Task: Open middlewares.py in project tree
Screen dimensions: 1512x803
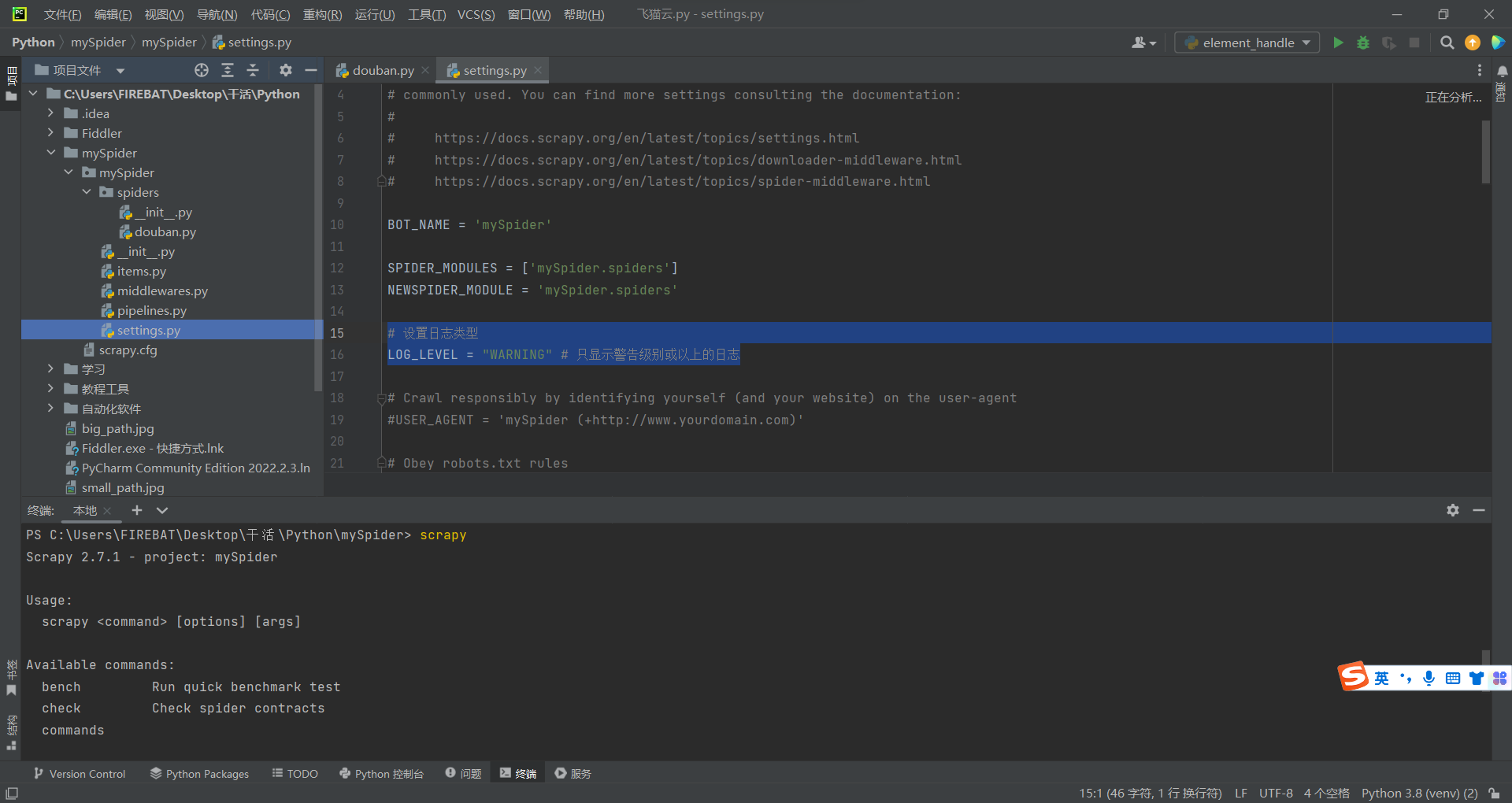Action: pyautogui.click(x=162, y=290)
